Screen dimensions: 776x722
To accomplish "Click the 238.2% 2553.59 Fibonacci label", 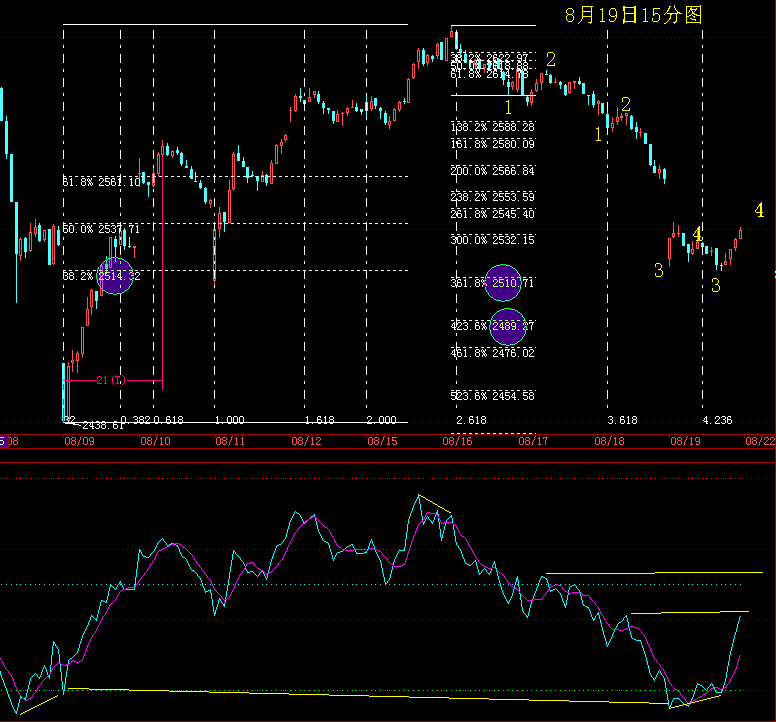I will [x=493, y=197].
